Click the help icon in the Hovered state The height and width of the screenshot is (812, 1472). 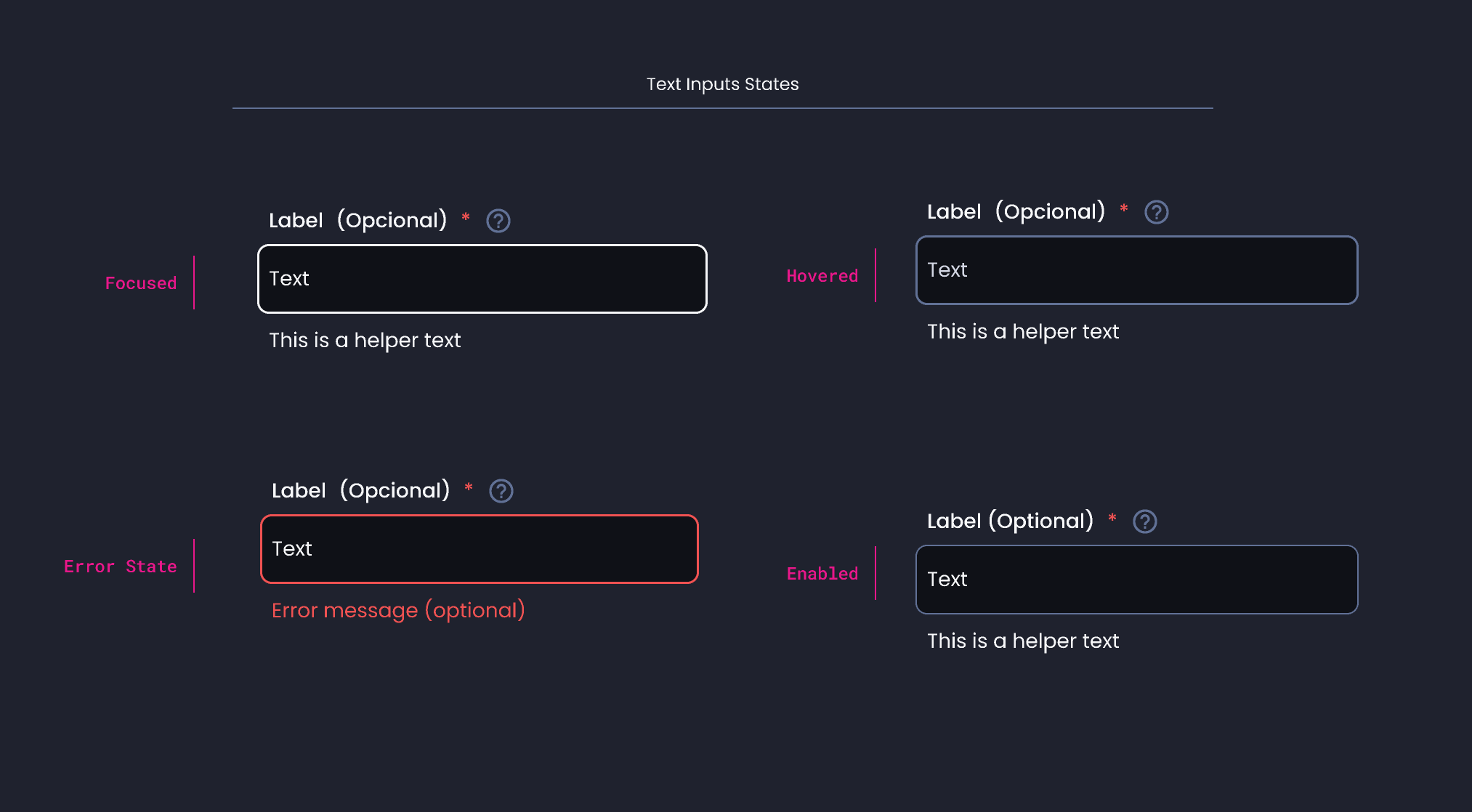pyautogui.click(x=1155, y=211)
